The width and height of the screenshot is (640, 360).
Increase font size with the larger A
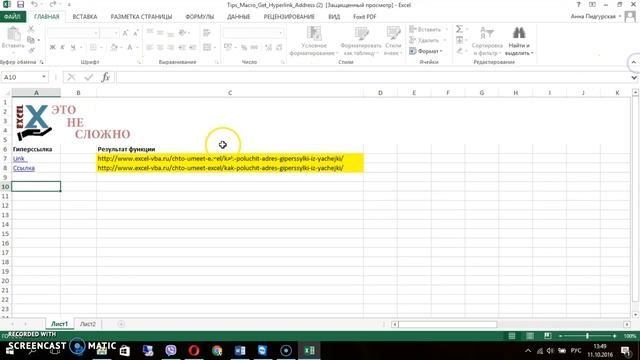(x=125, y=33)
